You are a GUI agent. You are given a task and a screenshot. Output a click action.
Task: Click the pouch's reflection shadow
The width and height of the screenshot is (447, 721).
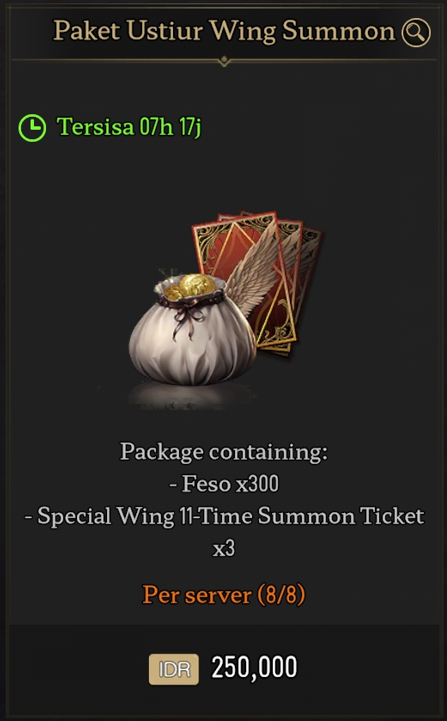point(192,396)
